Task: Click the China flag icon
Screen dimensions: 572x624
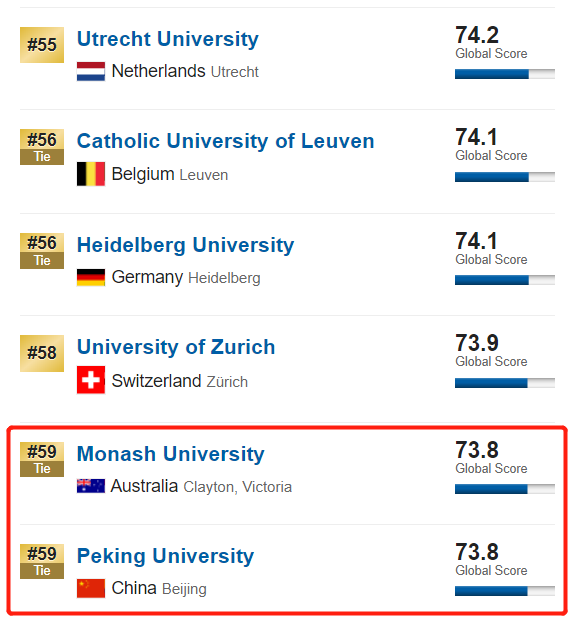Action: coord(91,588)
